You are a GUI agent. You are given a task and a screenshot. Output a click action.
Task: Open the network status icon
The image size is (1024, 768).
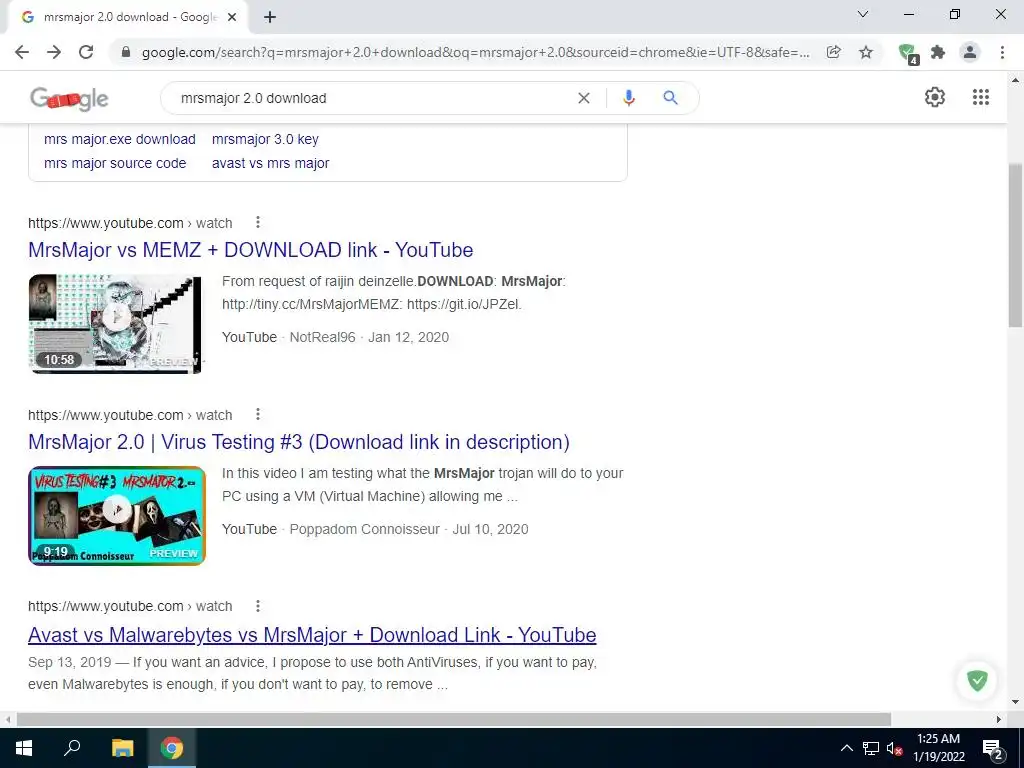click(x=871, y=748)
